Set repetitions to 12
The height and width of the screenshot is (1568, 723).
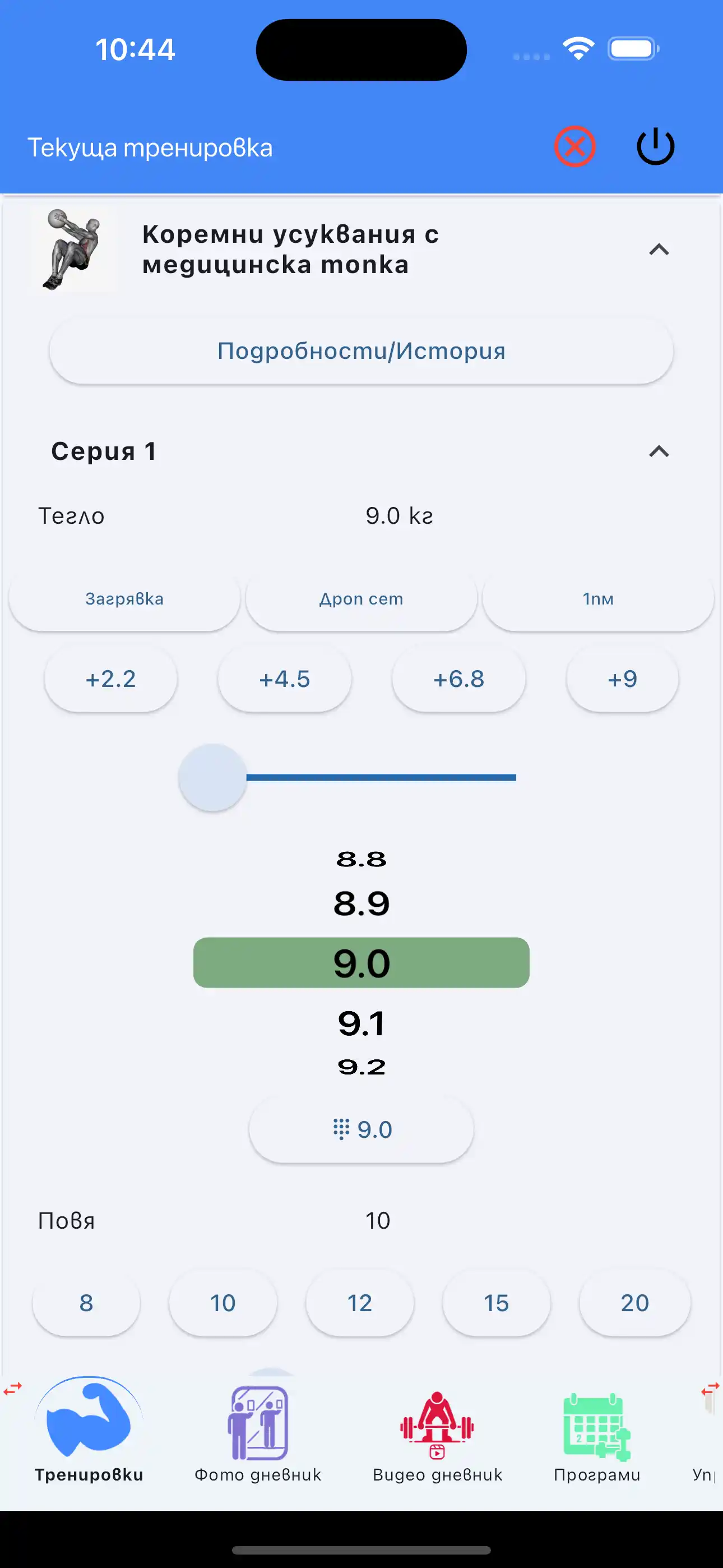tap(359, 1303)
